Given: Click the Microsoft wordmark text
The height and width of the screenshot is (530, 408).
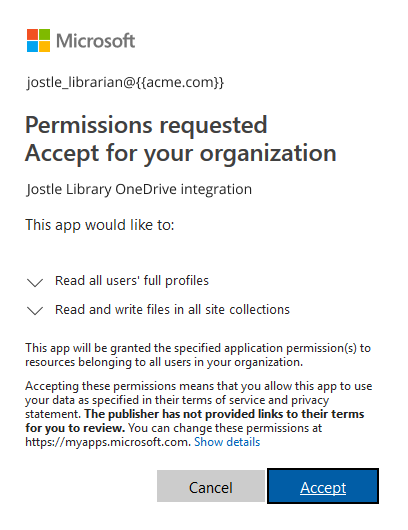Looking at the screenshot, I should (x=96, y=41).
